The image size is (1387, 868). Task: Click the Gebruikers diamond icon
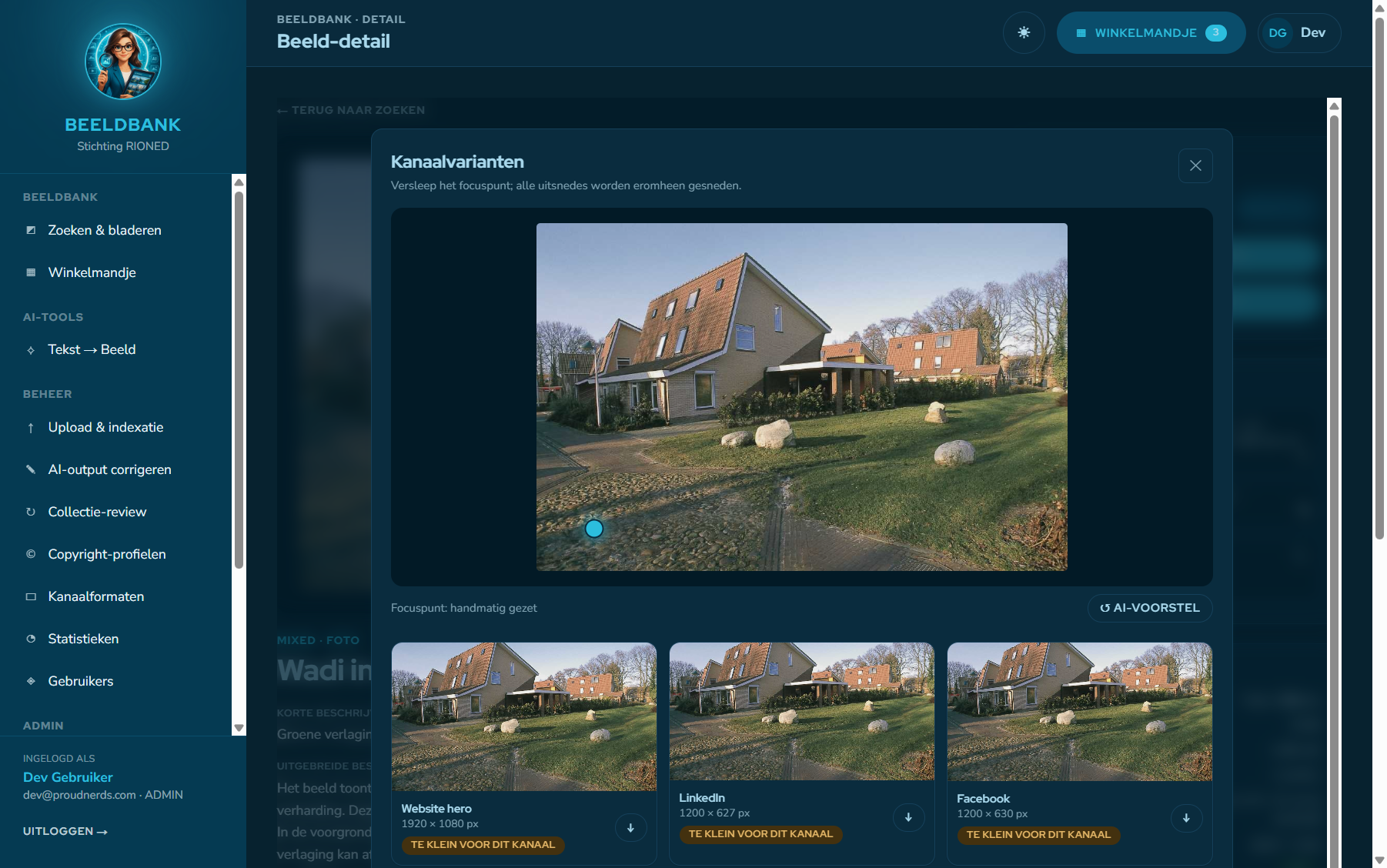point(31,681)
